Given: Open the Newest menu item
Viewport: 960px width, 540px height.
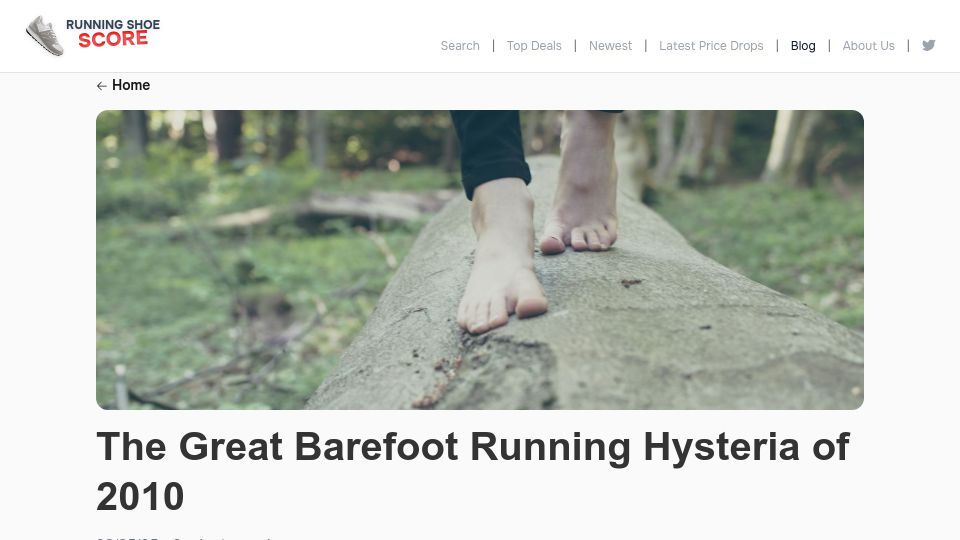Looking at the screenshot, I should 610,46.
